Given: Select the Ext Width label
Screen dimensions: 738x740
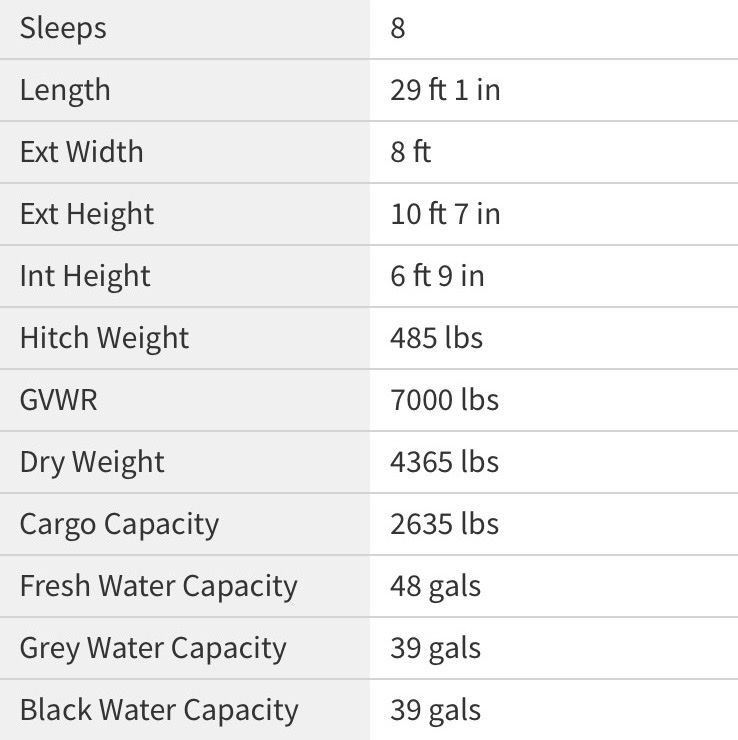Looking at the screenshot, I should (x=81, y=152).
